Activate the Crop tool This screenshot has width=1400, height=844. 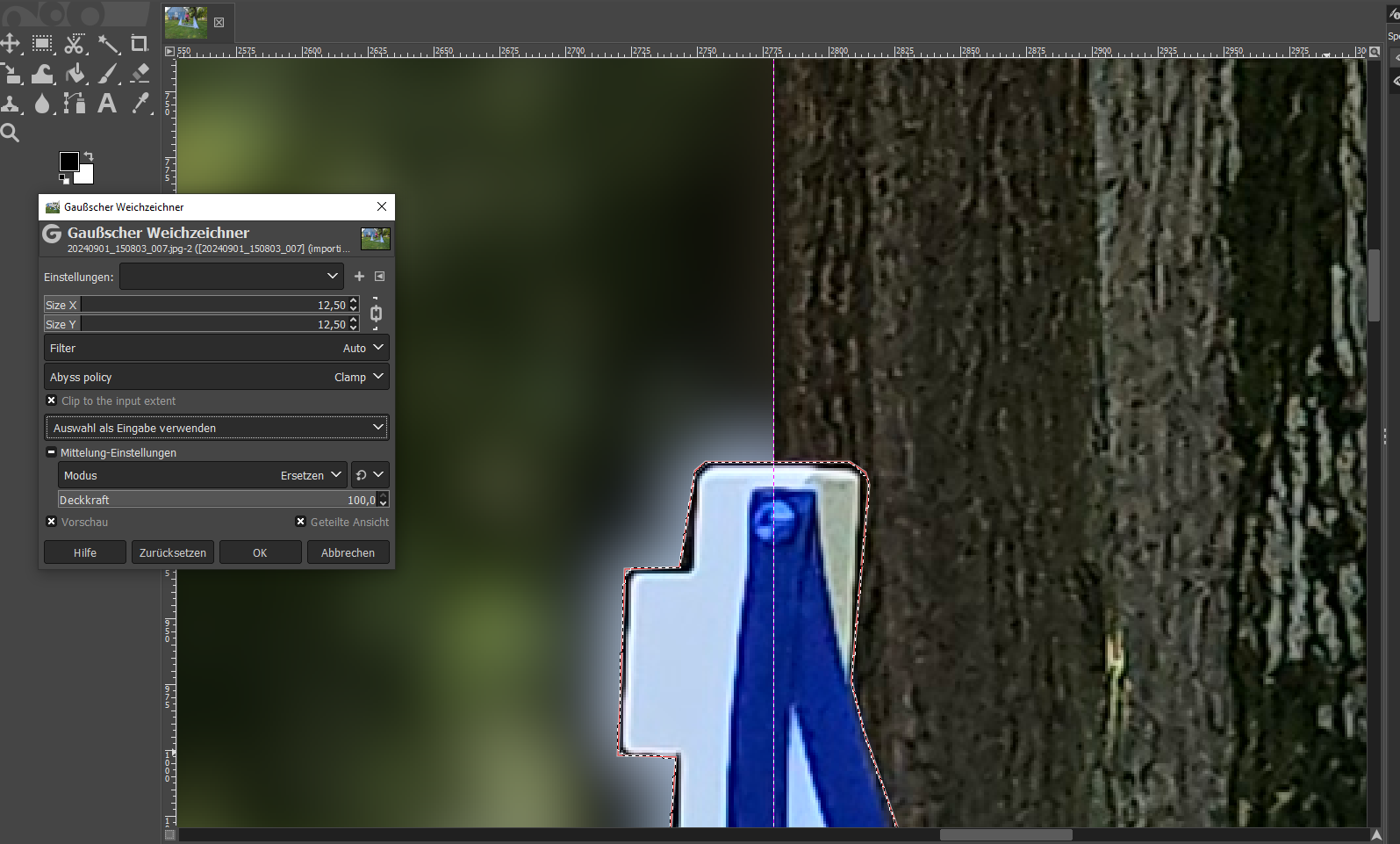point(140,44)
